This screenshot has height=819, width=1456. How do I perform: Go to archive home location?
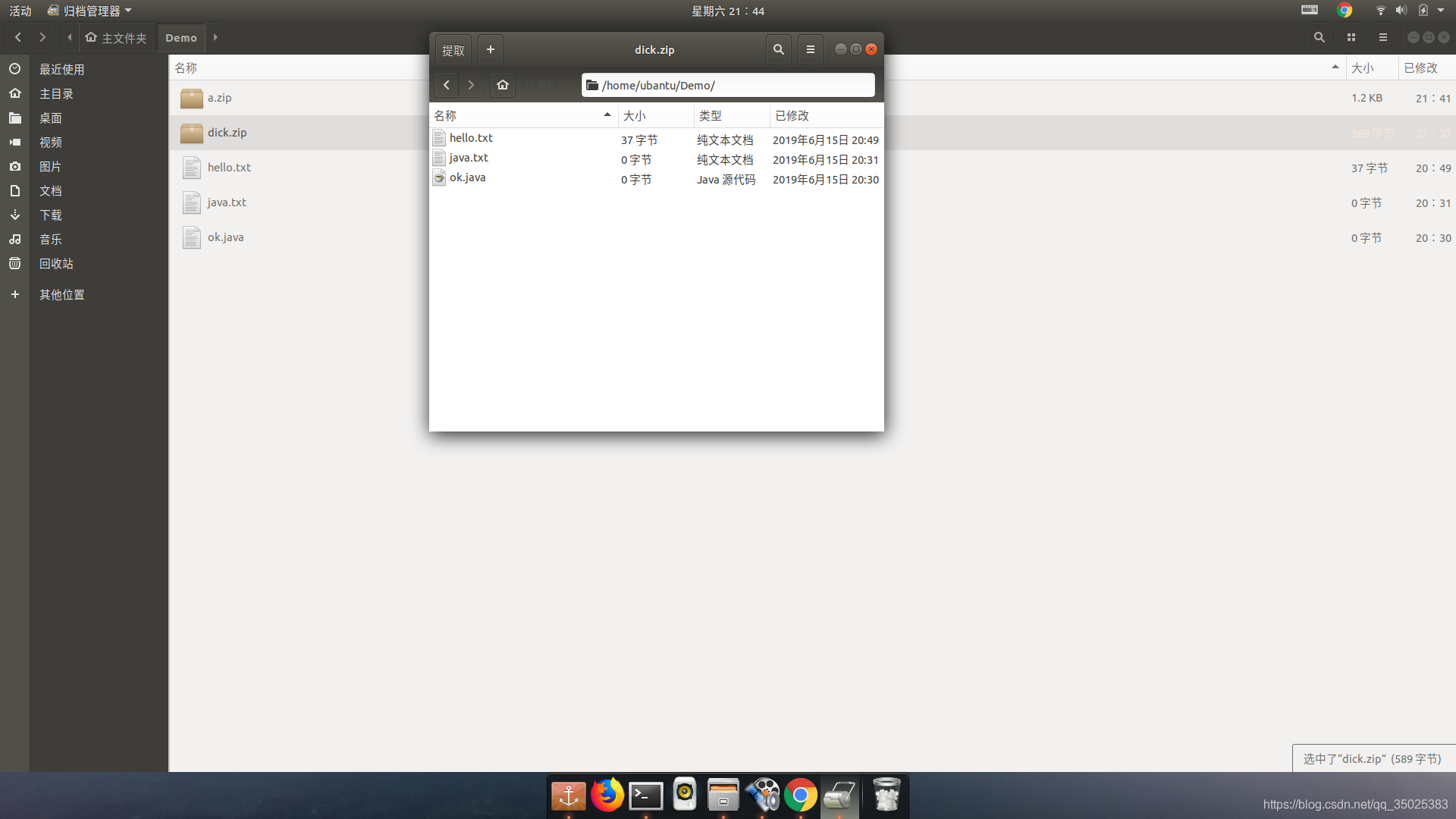tap(502, 85)
